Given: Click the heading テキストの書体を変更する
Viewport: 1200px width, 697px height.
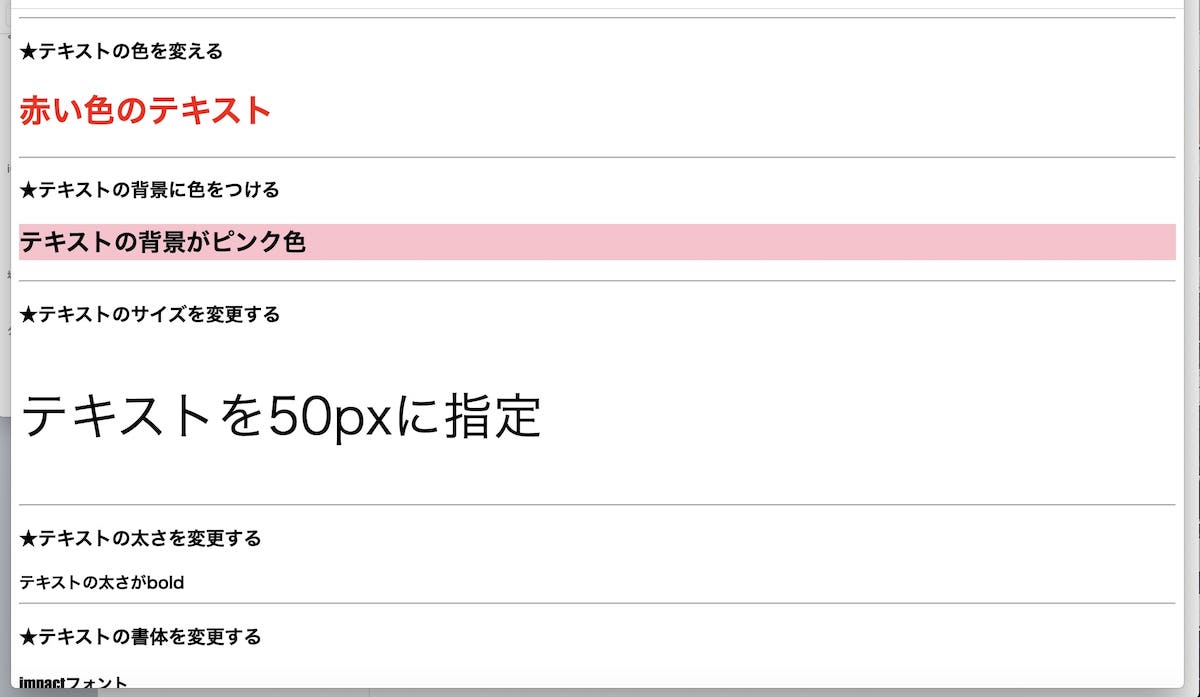Looking at the screenshot, I should (150, 636).
